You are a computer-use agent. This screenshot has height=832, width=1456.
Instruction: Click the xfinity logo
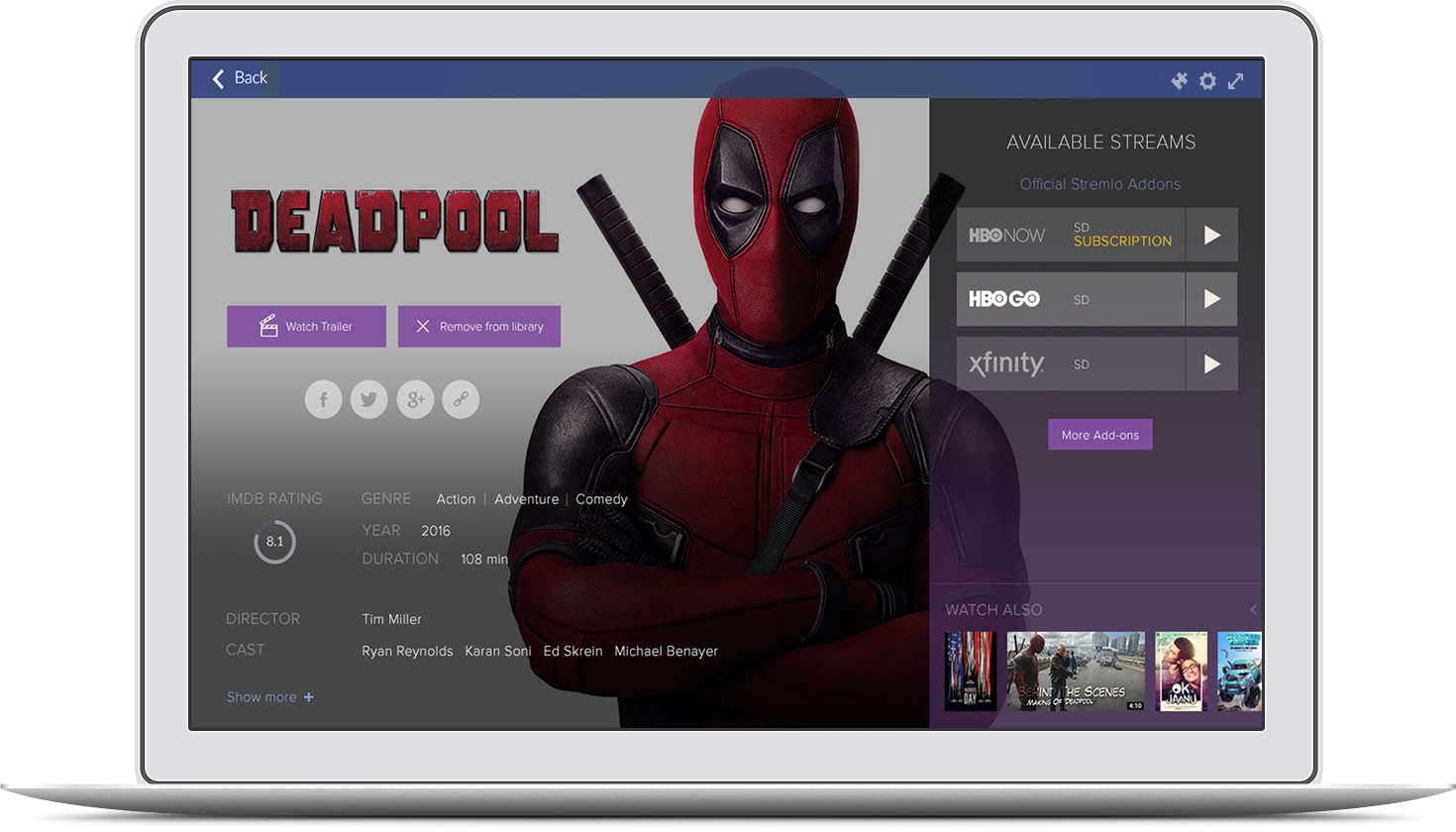point(1006,364)
